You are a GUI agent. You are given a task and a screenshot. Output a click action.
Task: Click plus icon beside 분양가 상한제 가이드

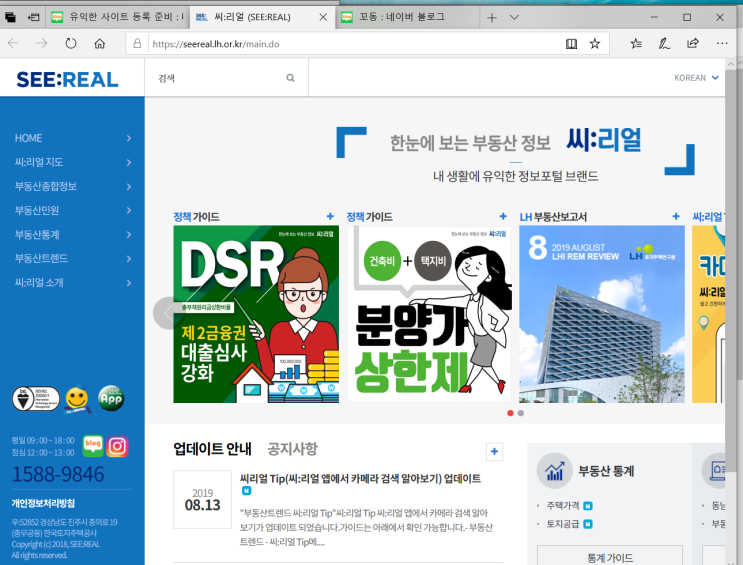click(503, 217)
